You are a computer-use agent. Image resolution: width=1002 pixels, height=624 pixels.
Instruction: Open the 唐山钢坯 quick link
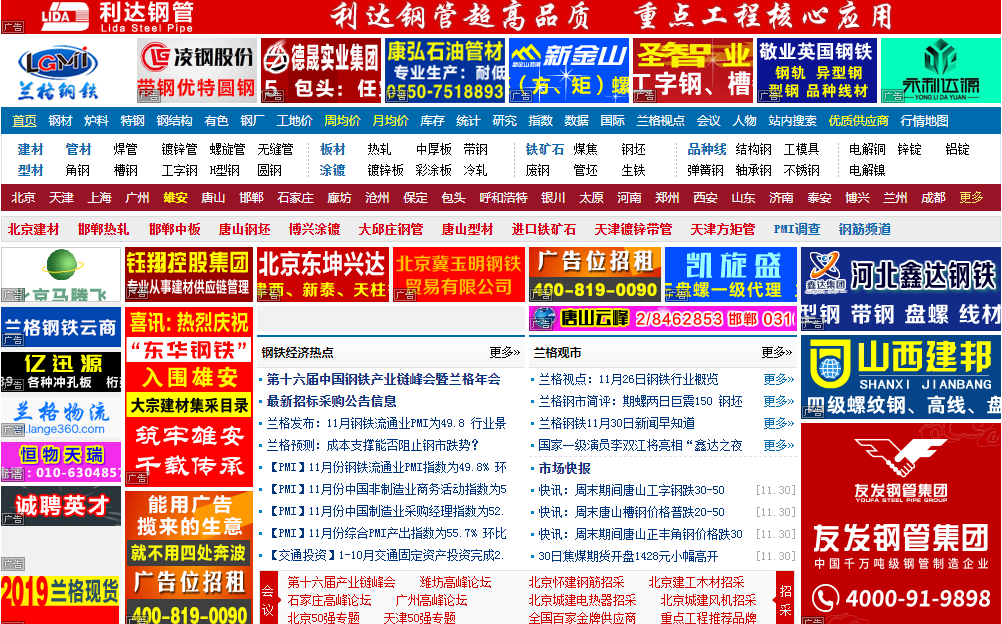pyautogui.click(x=244, y=229)
